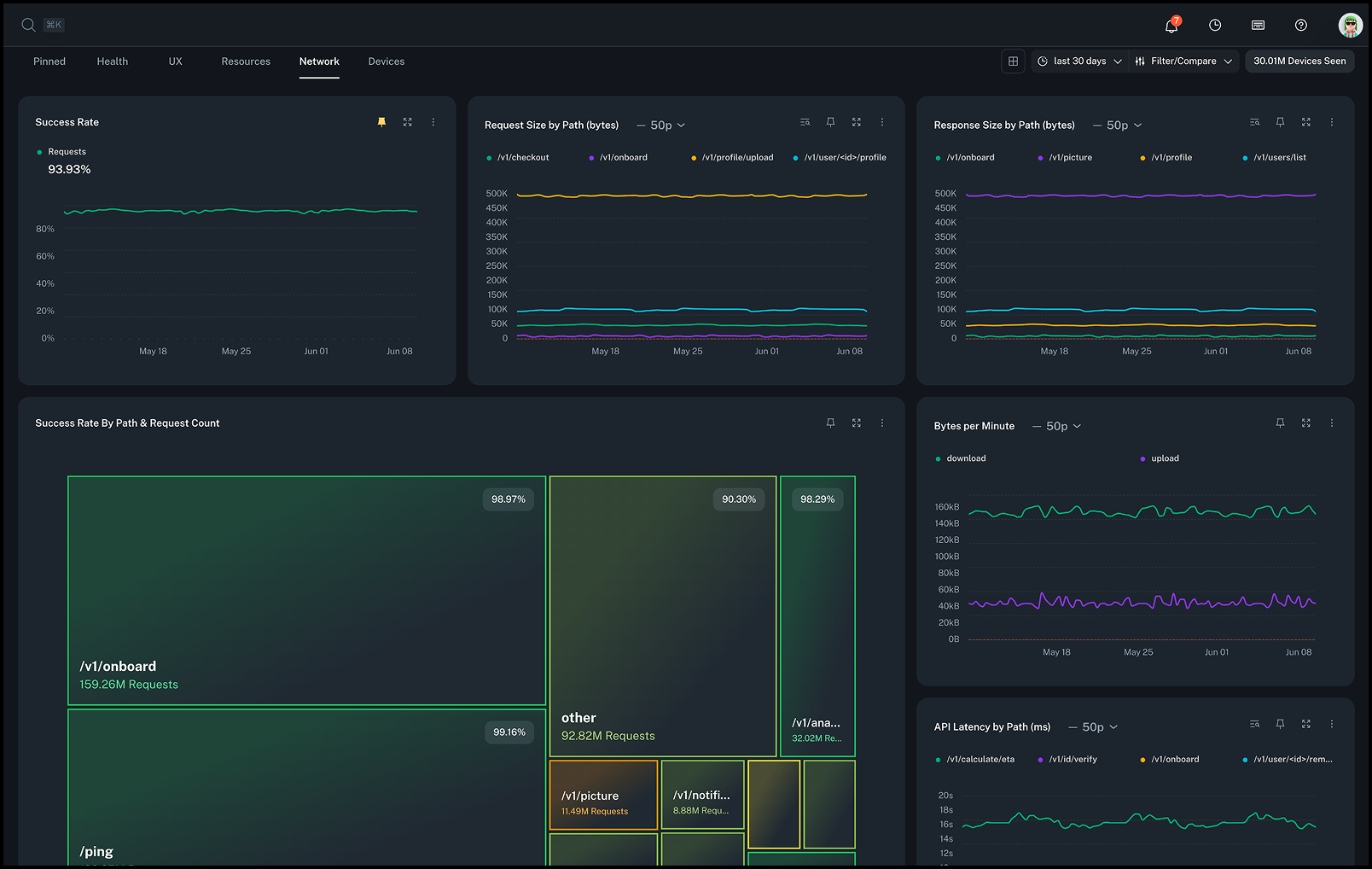
Task: Expand Success Rate chart to fullscreen
Action: click(408, 122)
